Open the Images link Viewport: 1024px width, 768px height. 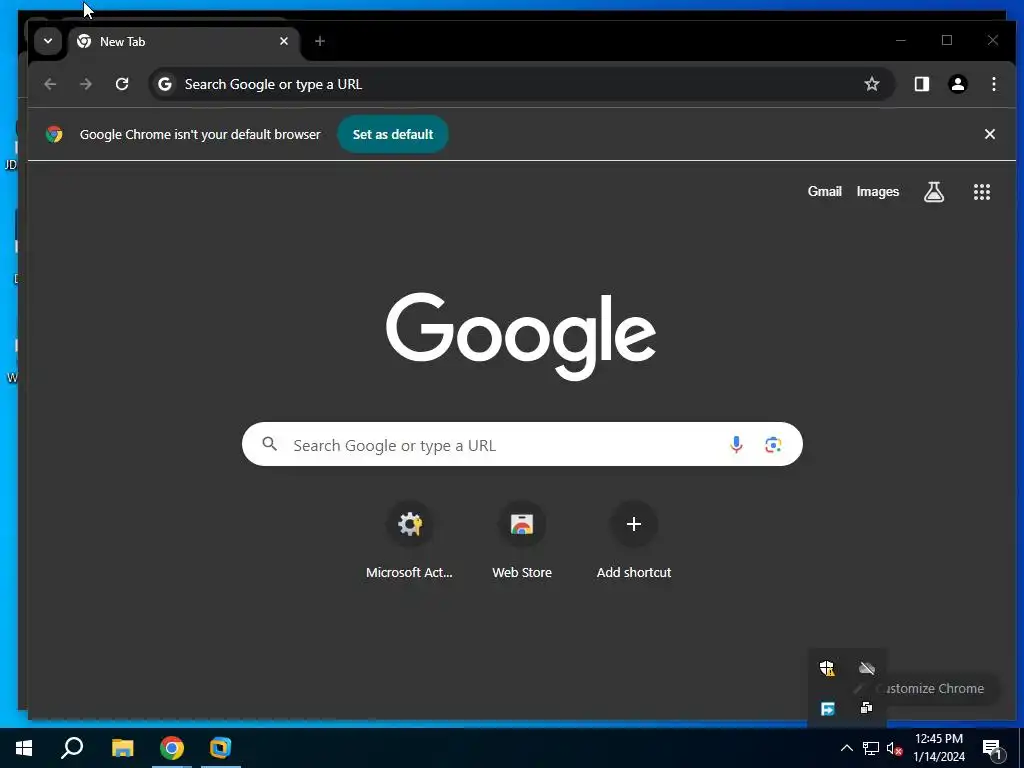tap(878, 192)
